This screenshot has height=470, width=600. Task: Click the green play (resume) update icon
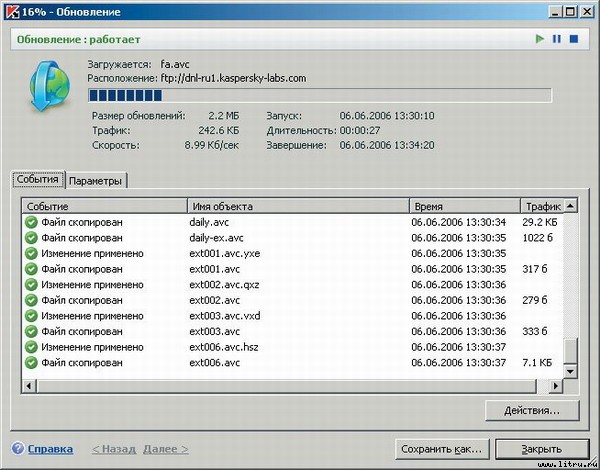coord(541,39)
